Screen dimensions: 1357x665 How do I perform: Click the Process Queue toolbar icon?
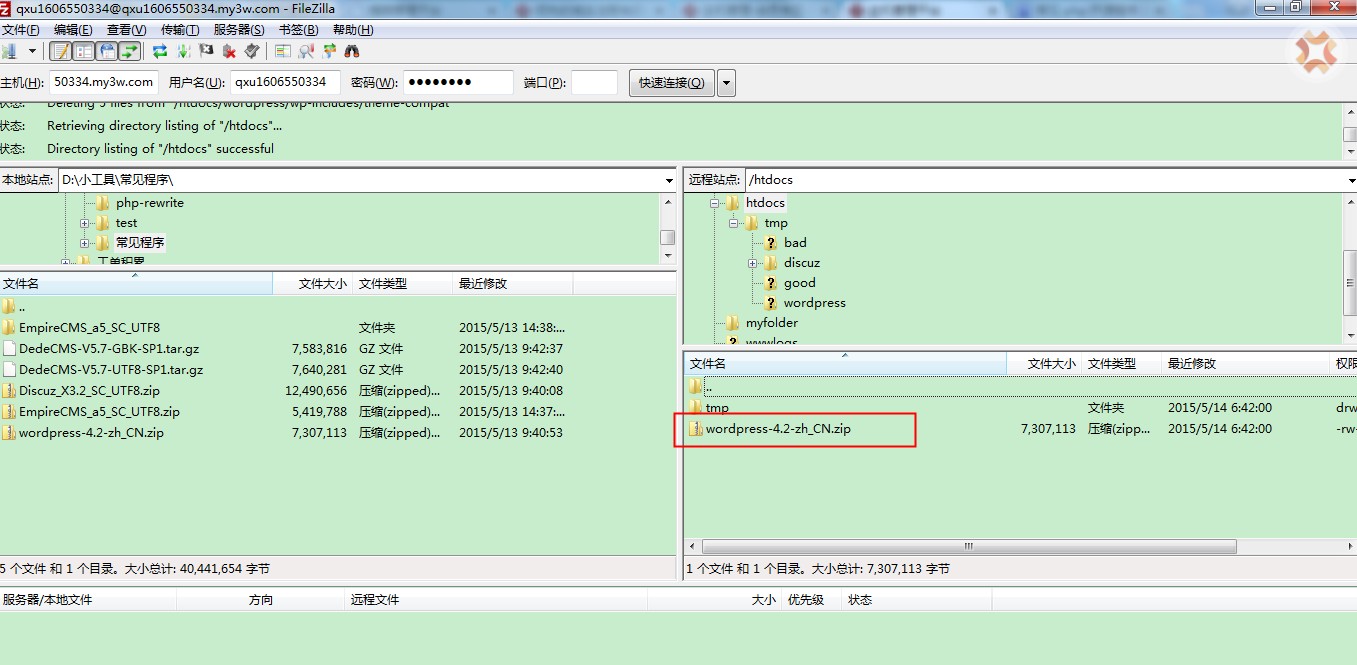[184, 51]
